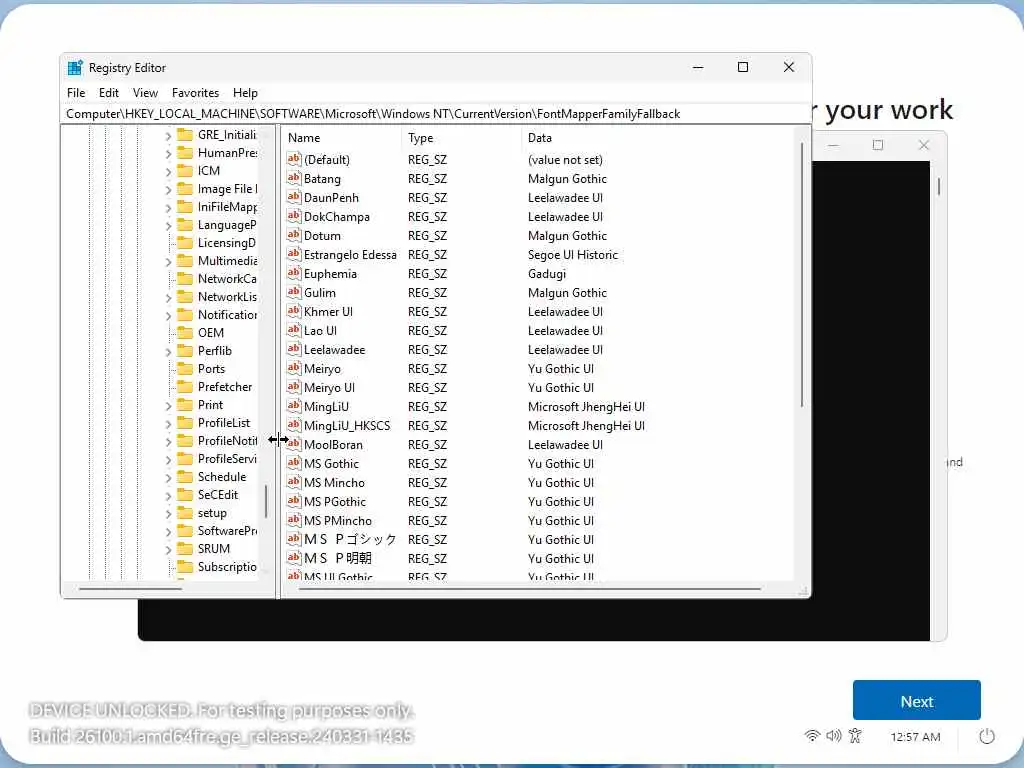The height and width of the screenshot is (768, 1024).
Task: Click the volume speaker icon
Action: pos(833,736)
